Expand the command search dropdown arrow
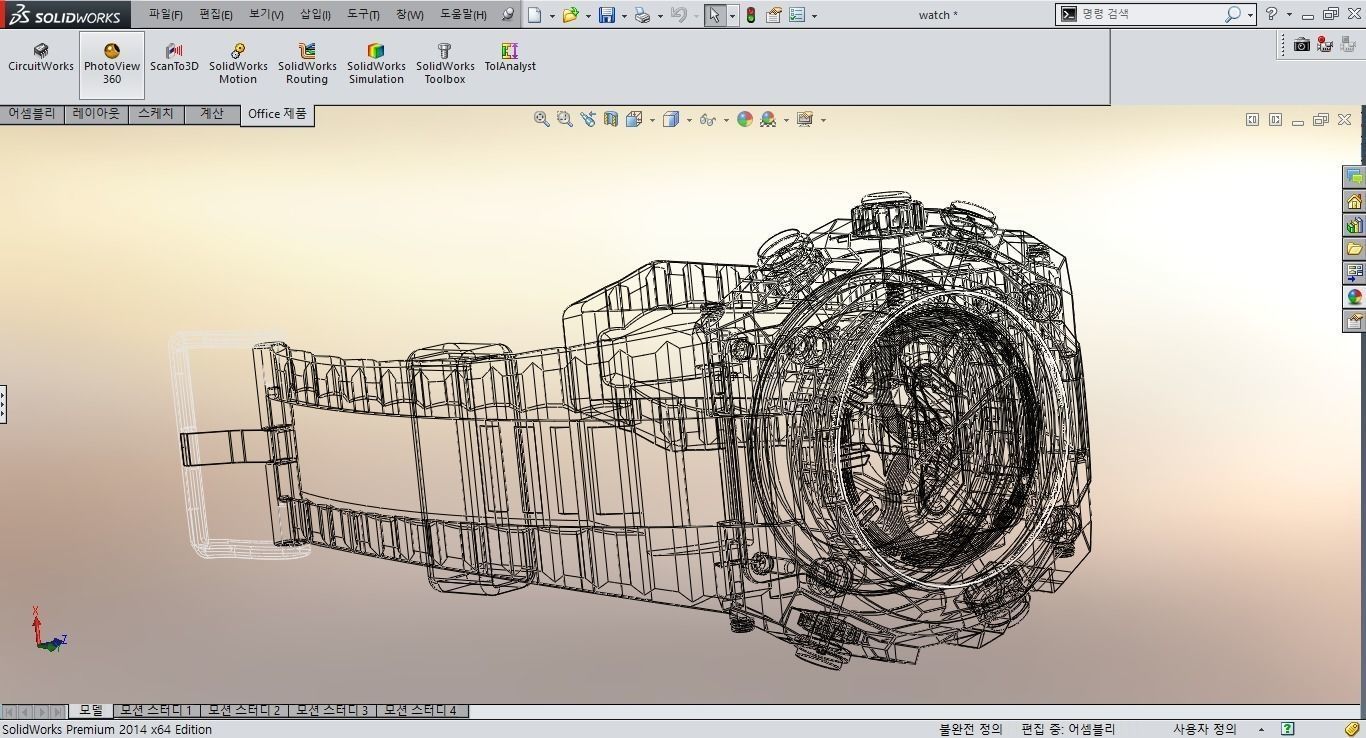Screen dimensions: 1366x738 pyautogui.click(x=1250, y=16)
